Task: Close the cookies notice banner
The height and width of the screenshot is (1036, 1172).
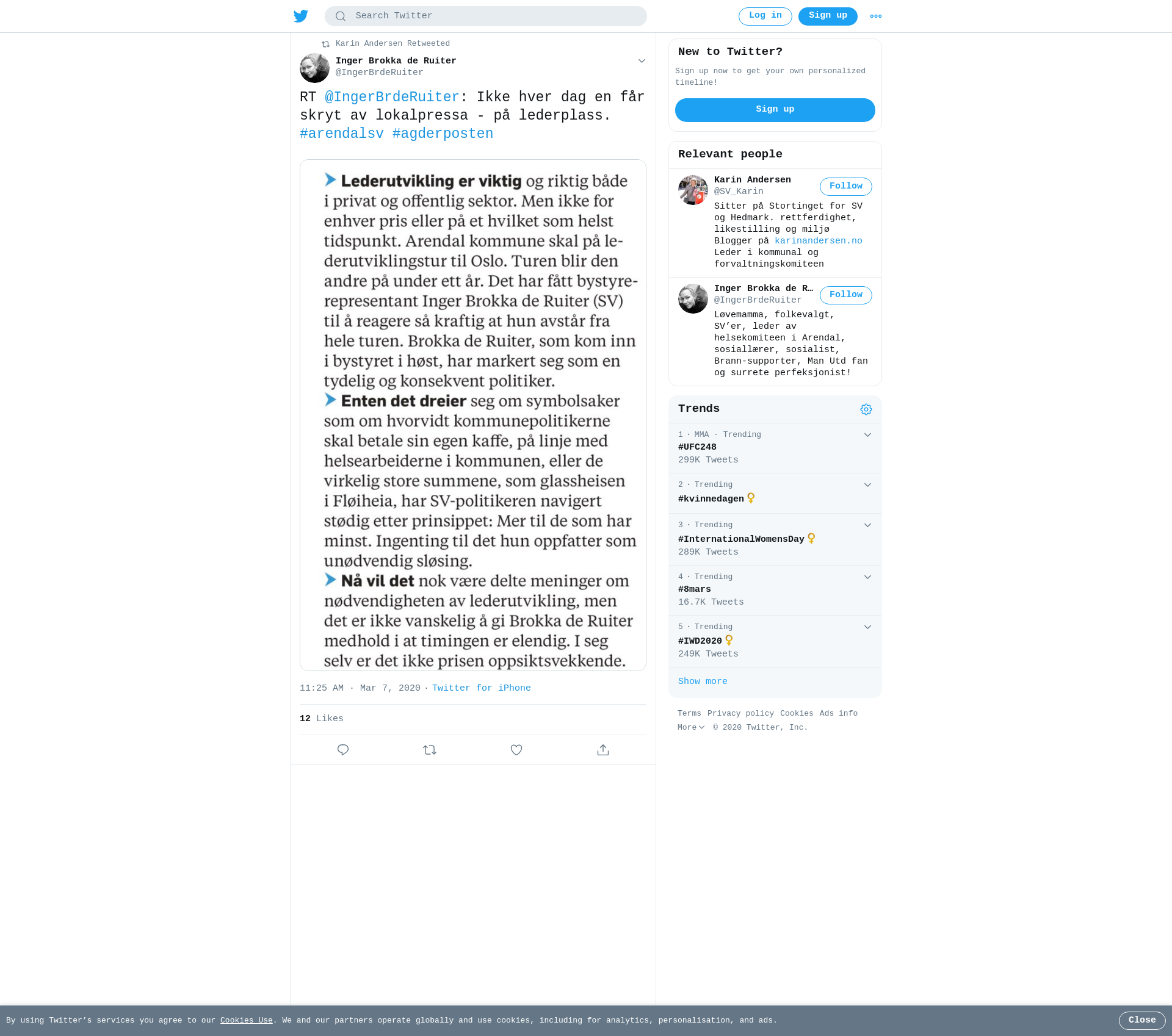Action: 1141,1020
